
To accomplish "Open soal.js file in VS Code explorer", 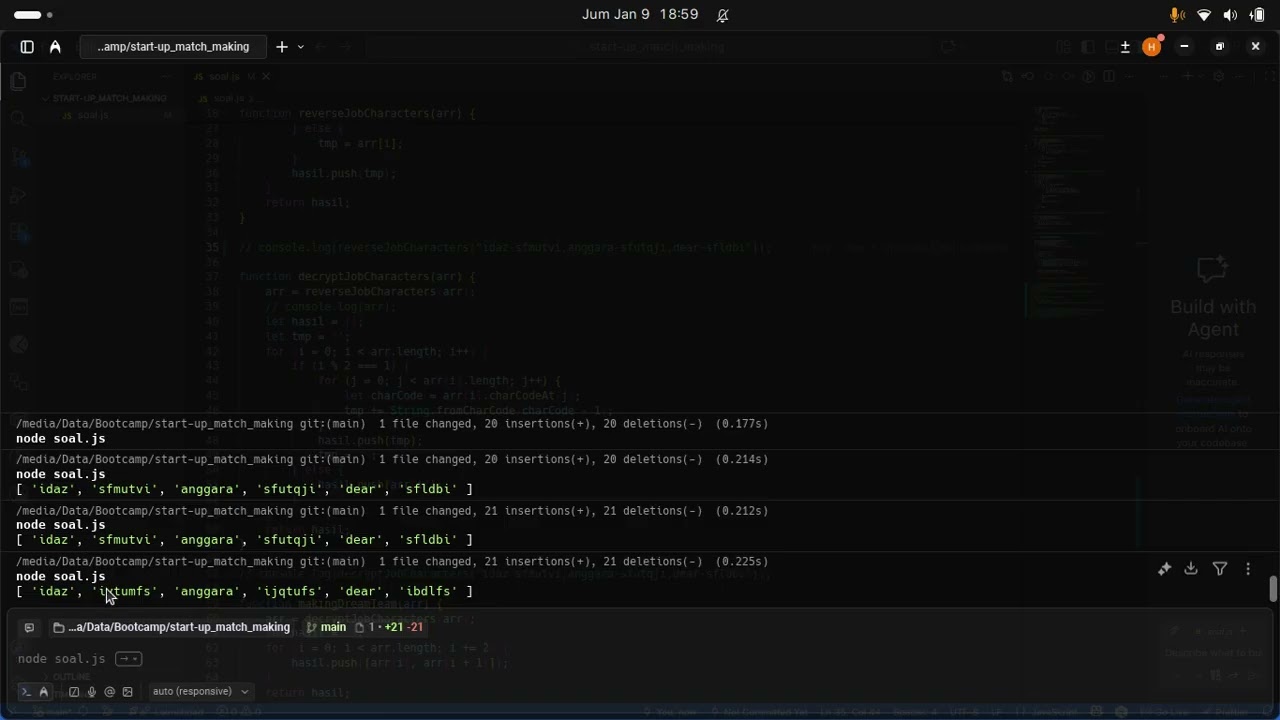I will coord(93,115).
